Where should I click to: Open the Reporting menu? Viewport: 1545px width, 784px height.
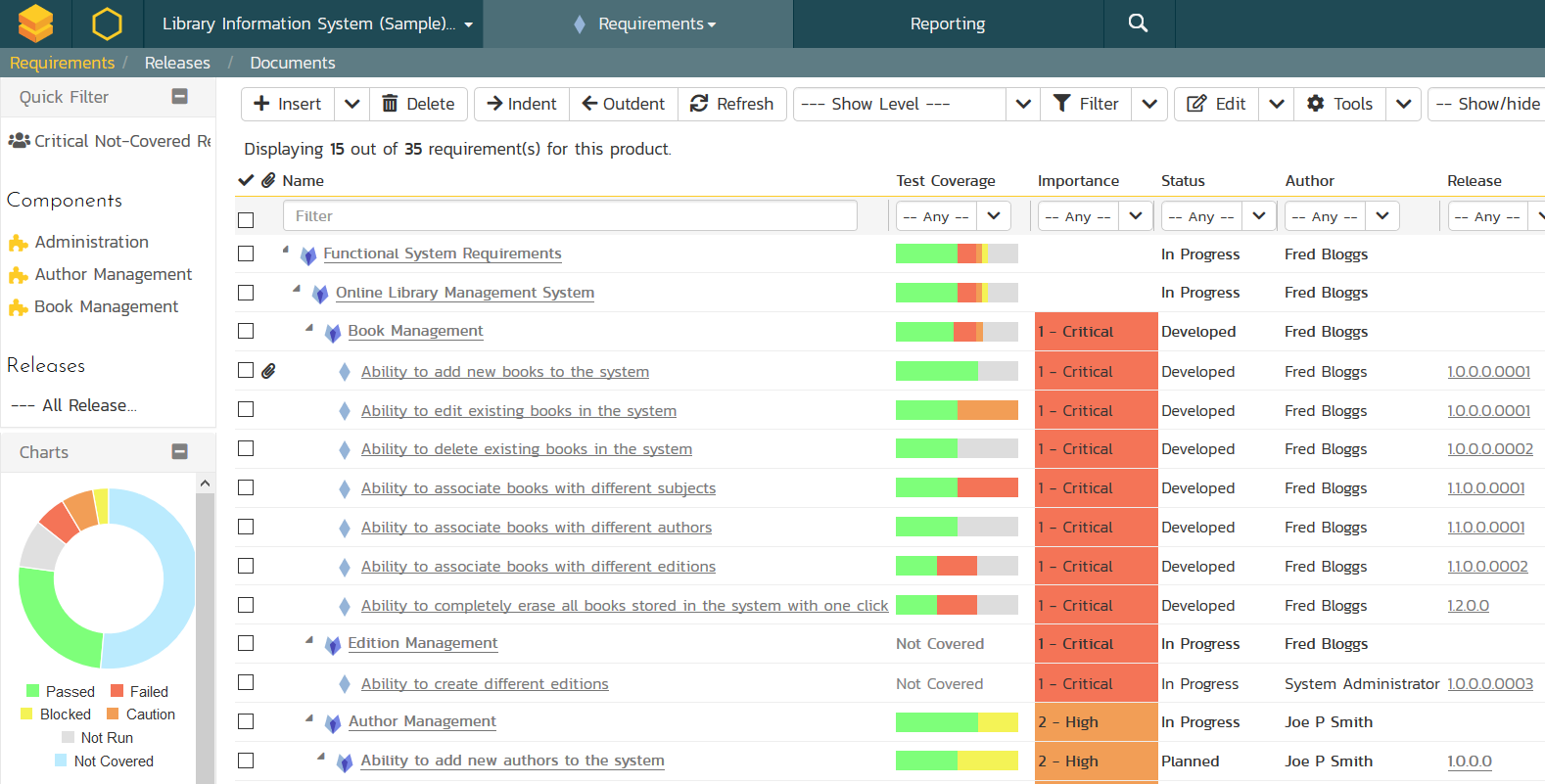pyautogui.click(x=947, y=23)
